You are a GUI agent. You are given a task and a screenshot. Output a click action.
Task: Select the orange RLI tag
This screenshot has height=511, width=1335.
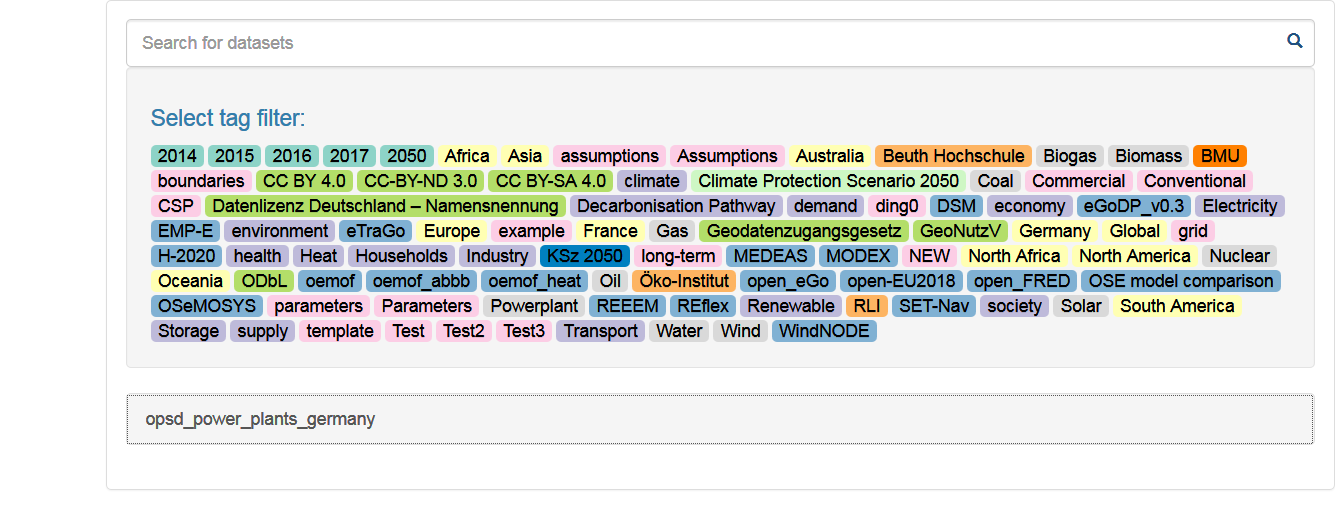tap(867, 306)
